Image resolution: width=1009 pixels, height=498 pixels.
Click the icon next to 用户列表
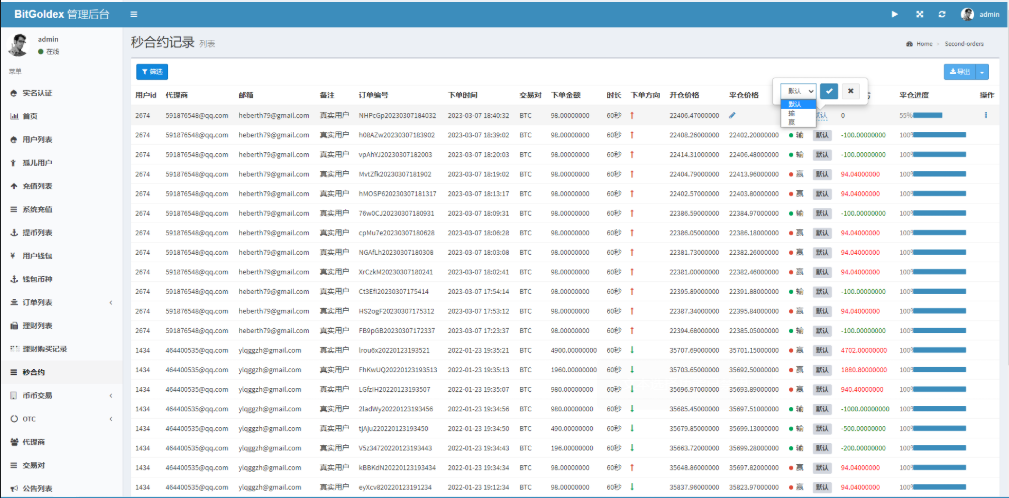click(x=14, y=140)
